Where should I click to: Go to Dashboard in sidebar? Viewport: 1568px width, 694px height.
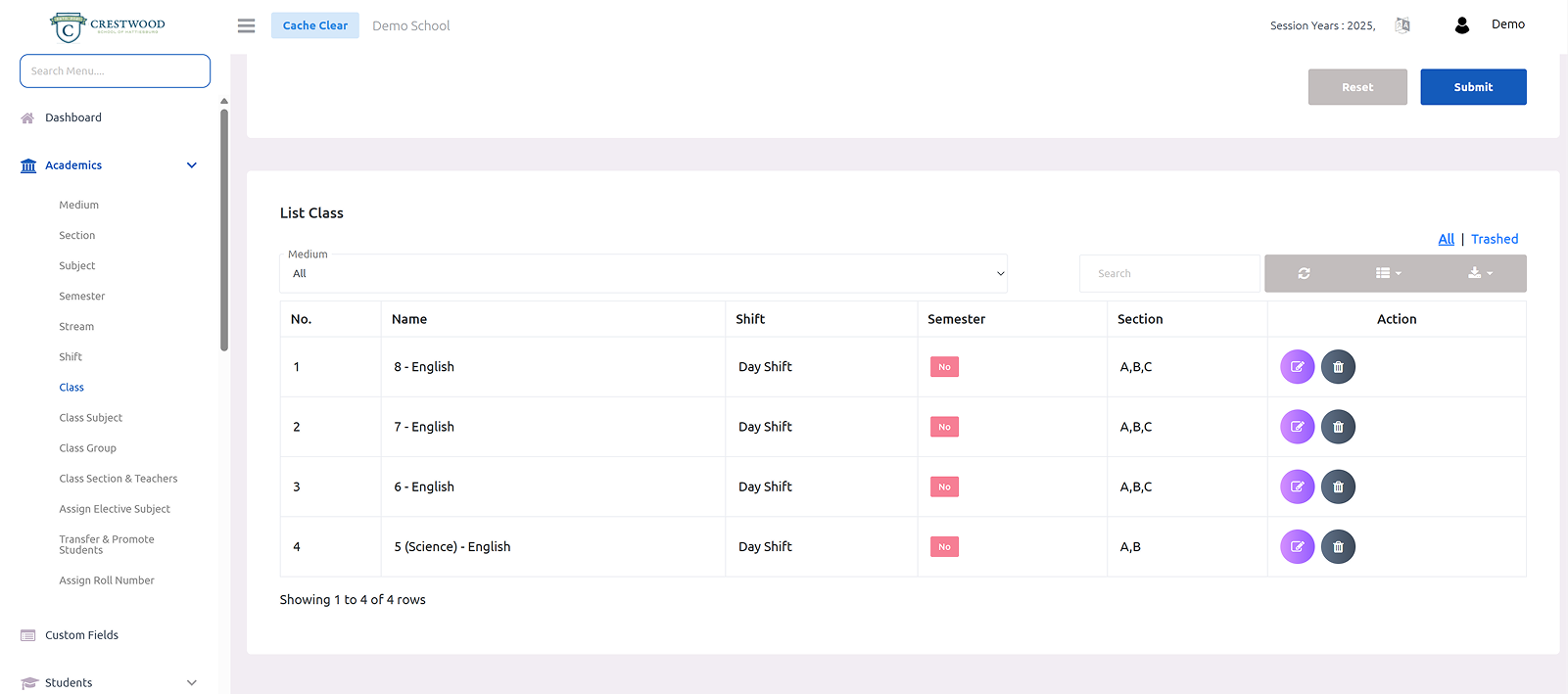pyautogui.click(x=73, y=117)
